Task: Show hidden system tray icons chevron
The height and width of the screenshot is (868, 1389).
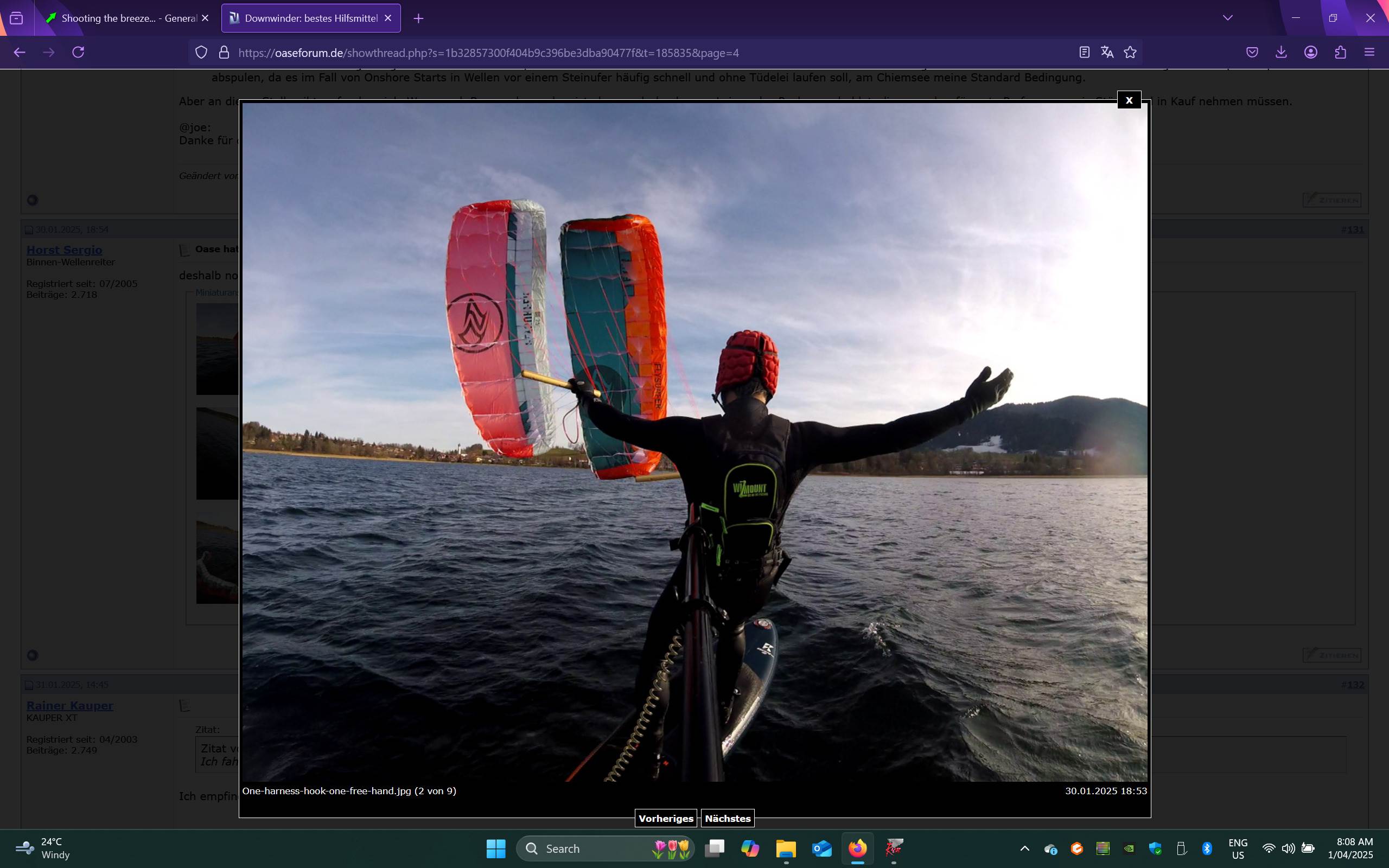Action: pyautogui.click(x=1024, y=848)
